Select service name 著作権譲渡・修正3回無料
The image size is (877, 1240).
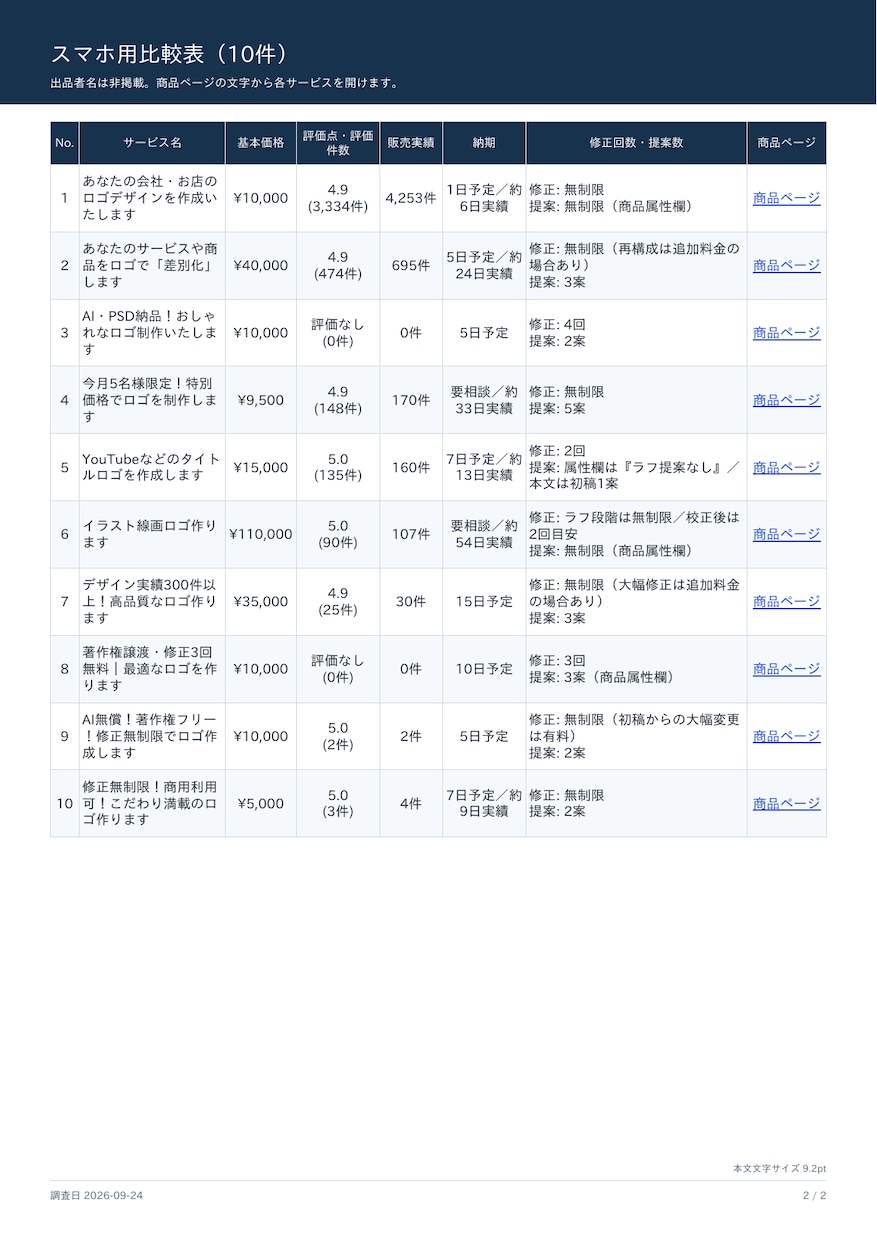150,668
